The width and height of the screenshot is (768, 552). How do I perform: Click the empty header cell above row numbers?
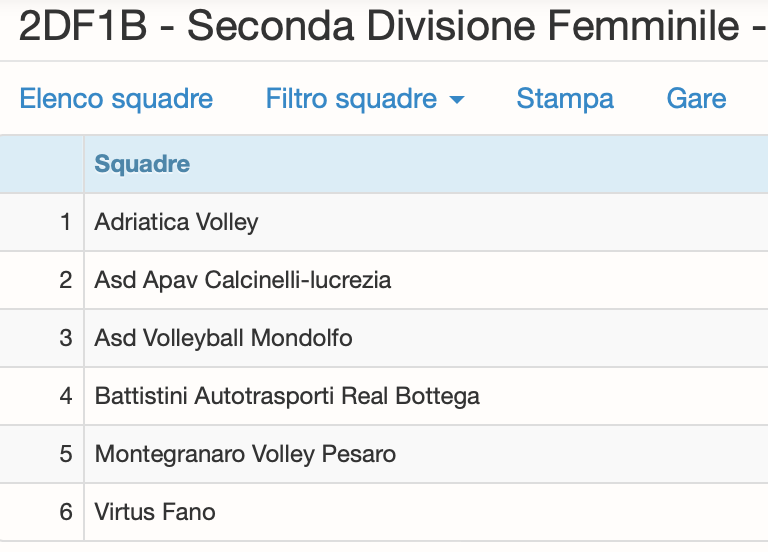42,164
